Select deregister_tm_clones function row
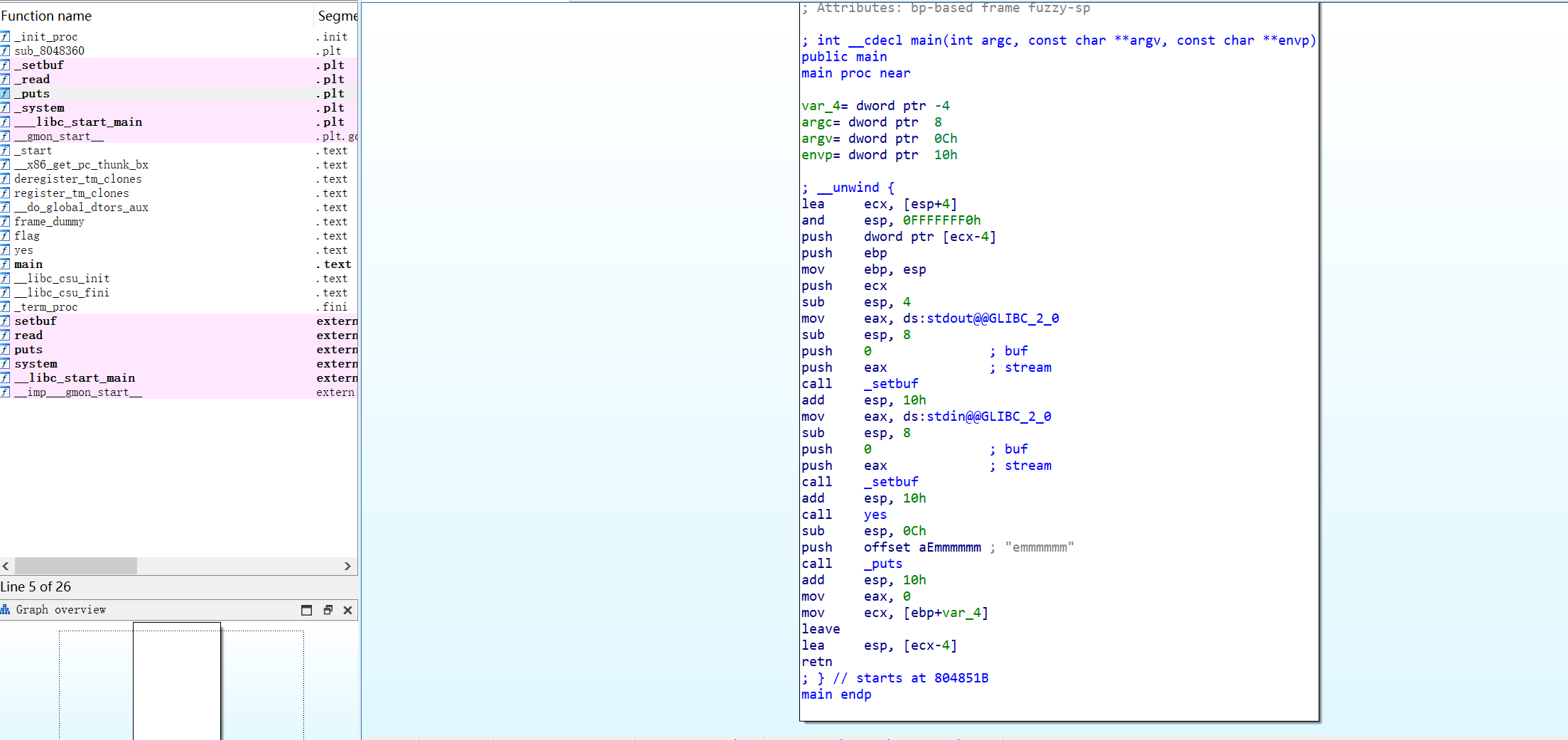Viewport: 1568px width, 740px height. 178,178
